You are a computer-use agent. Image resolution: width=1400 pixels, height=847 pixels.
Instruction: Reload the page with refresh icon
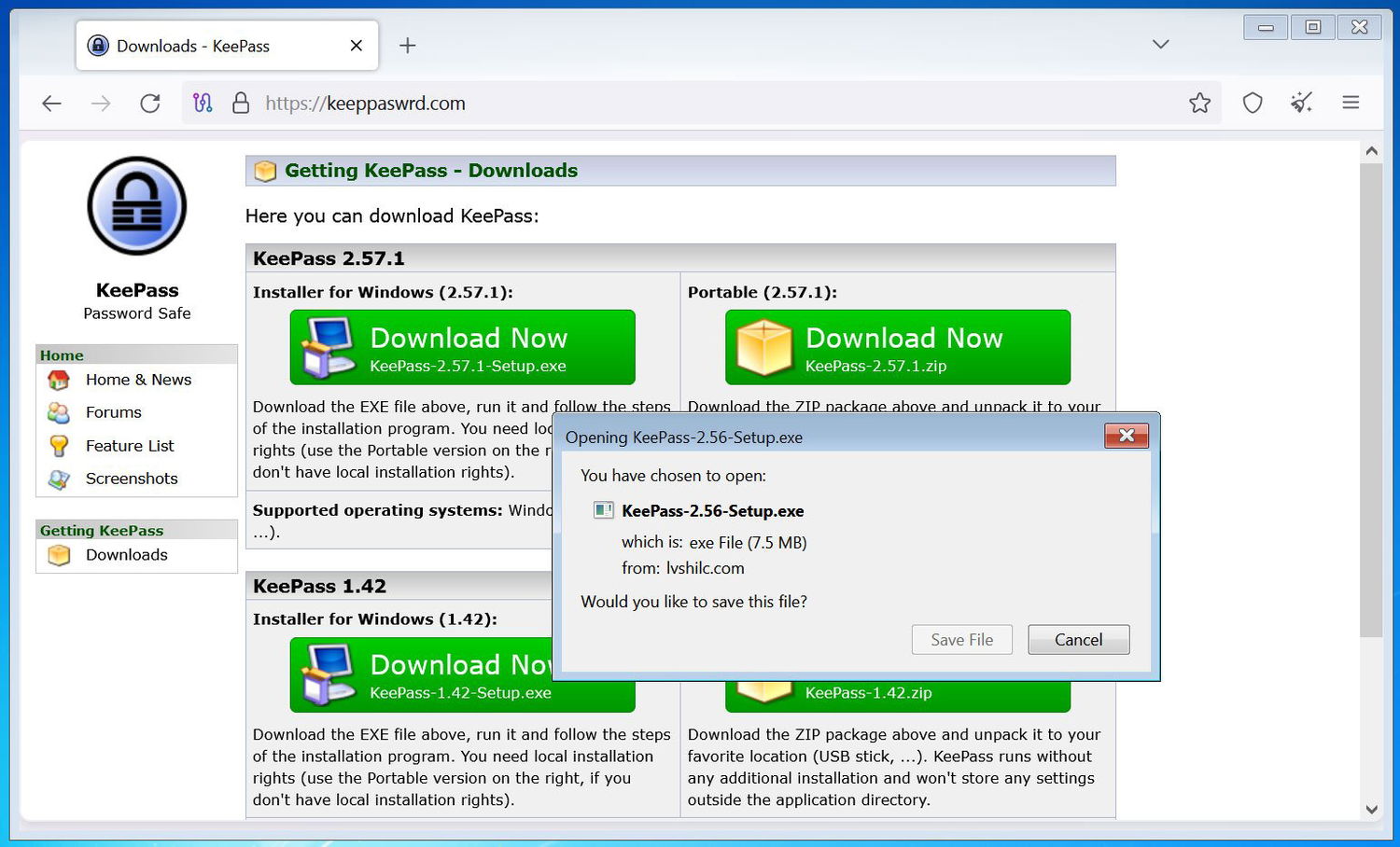pyautogui.click(x=150, y=104)
